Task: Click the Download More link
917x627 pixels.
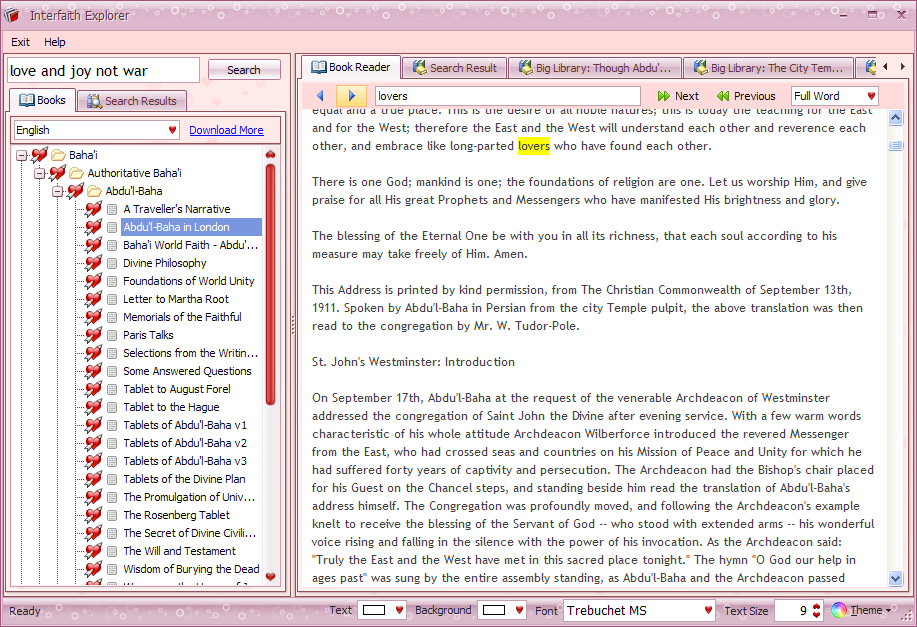Action: 226,130
